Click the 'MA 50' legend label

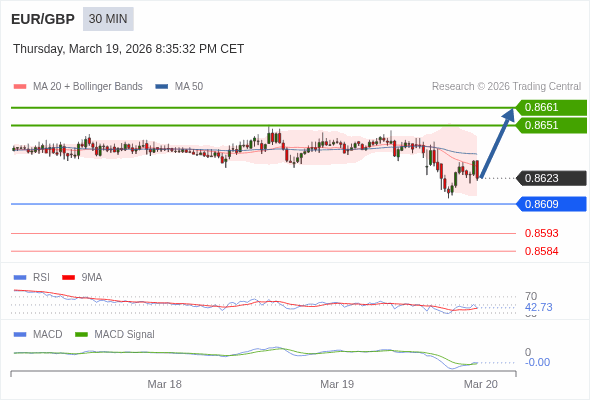click(x=189, y=87)
